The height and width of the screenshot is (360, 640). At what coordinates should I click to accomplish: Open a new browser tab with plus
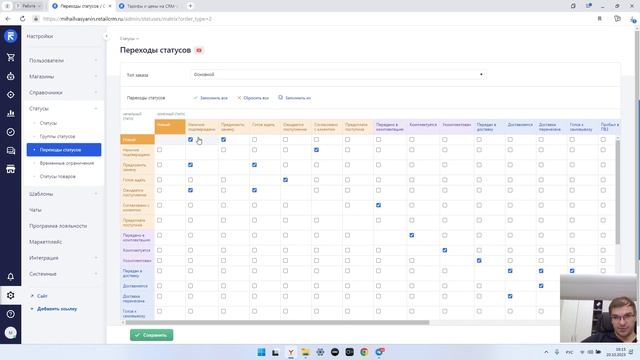tap(190, 6)
